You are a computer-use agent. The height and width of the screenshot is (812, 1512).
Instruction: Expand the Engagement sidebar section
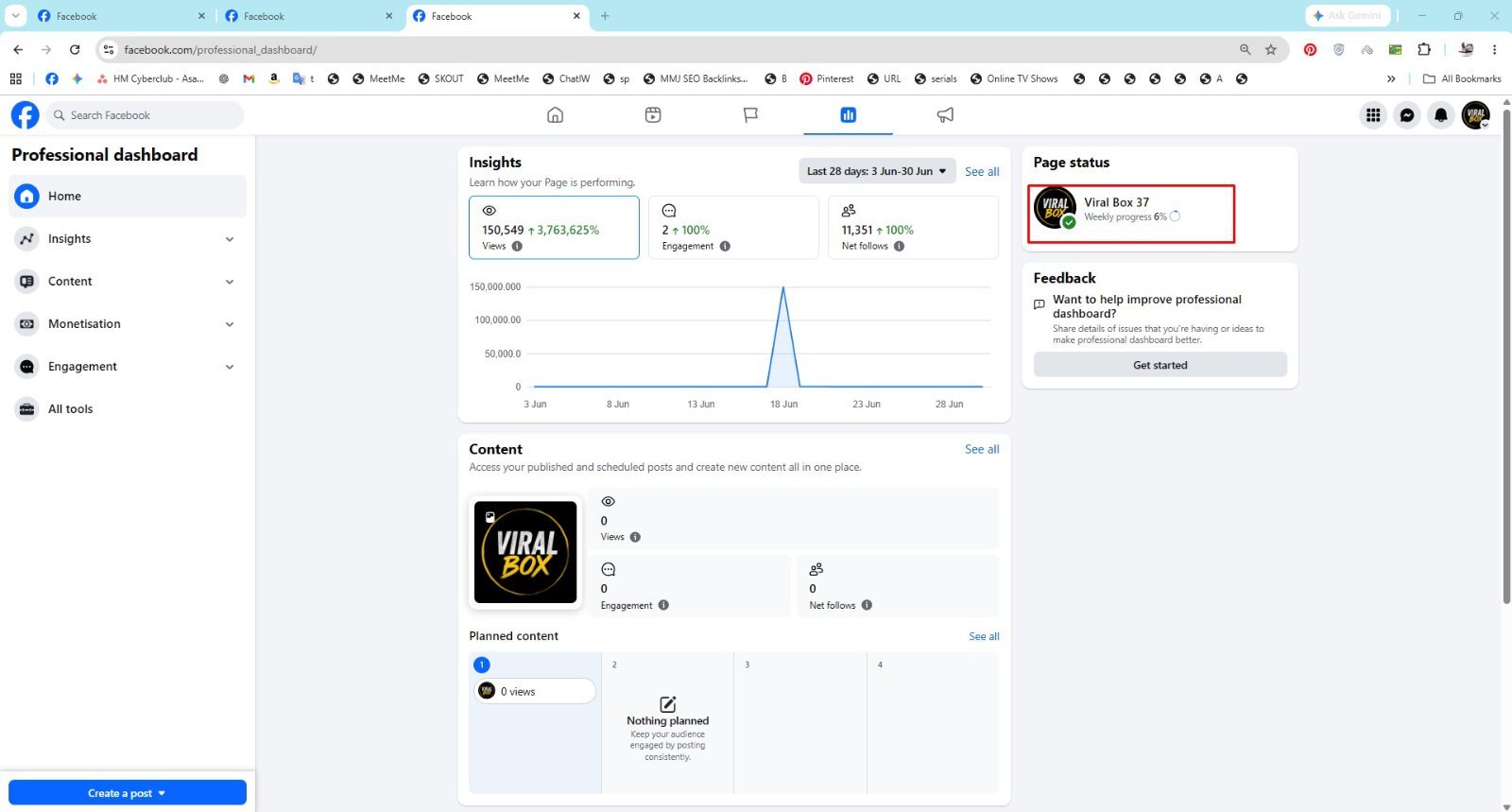pos(128,367)
